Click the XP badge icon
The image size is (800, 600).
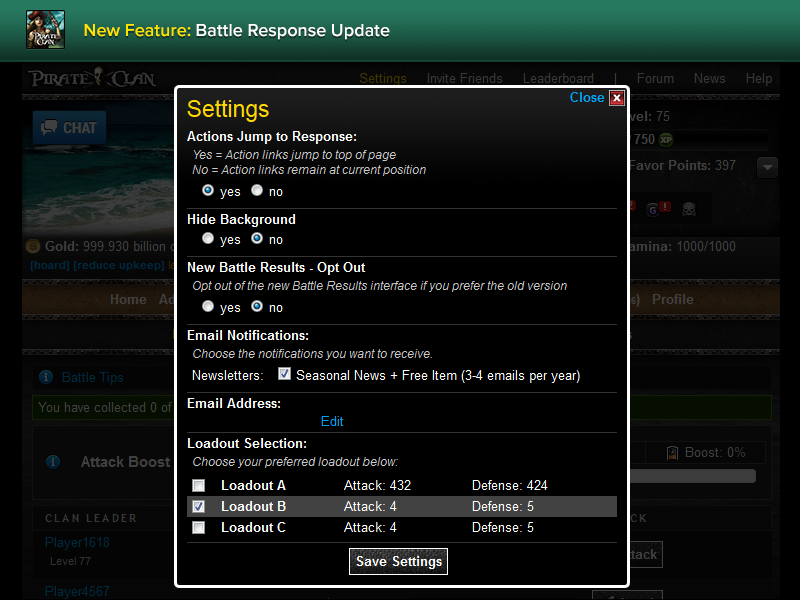point(666,139)
